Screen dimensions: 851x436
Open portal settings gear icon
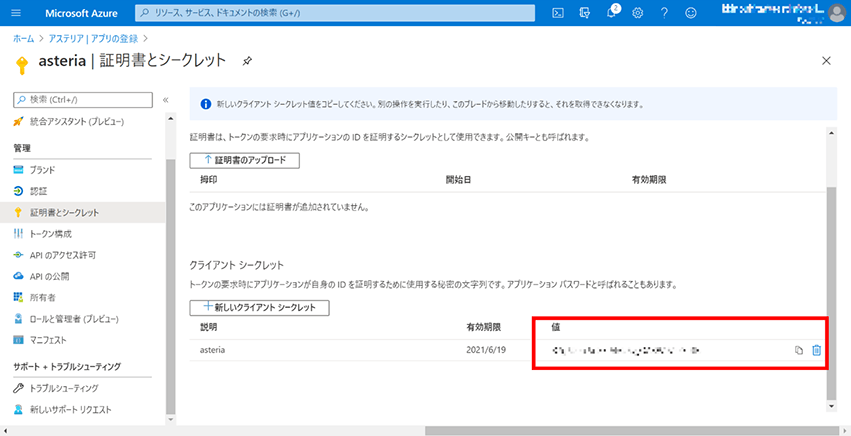[x=638, y=13]
